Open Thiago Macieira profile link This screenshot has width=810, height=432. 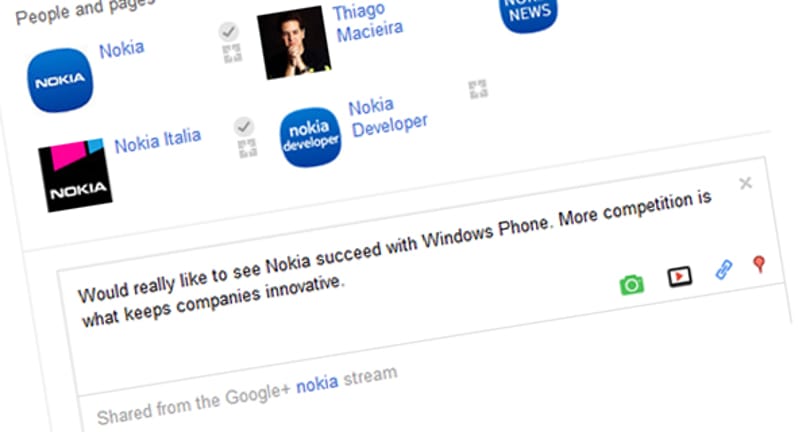point(367,22)
